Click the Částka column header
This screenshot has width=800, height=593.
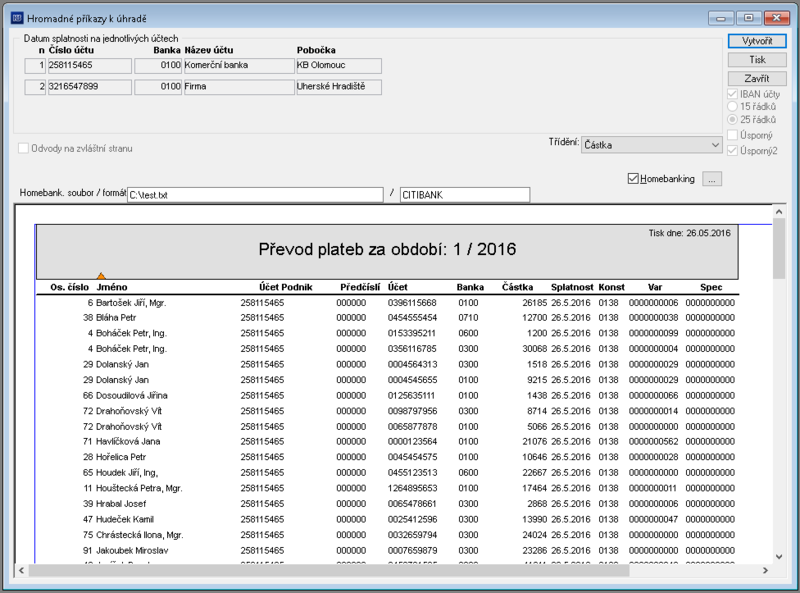pyautogui.click(x=517, y=287)
